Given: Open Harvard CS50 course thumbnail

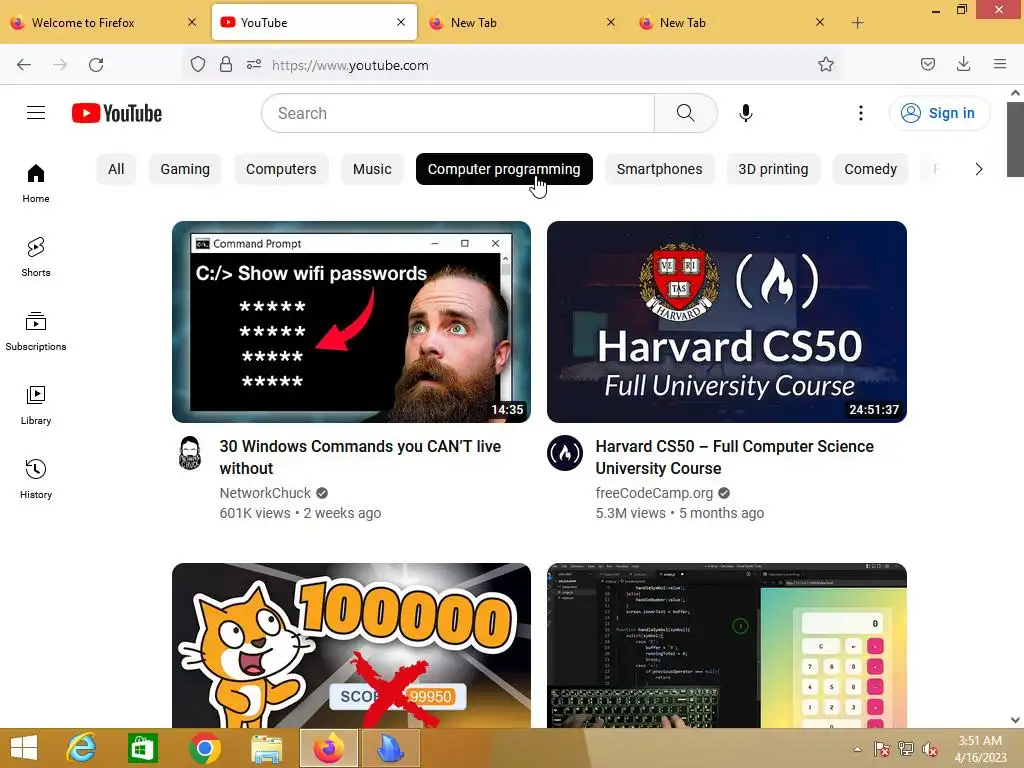Looking at the screenshot, I should (x=727, y=321).
